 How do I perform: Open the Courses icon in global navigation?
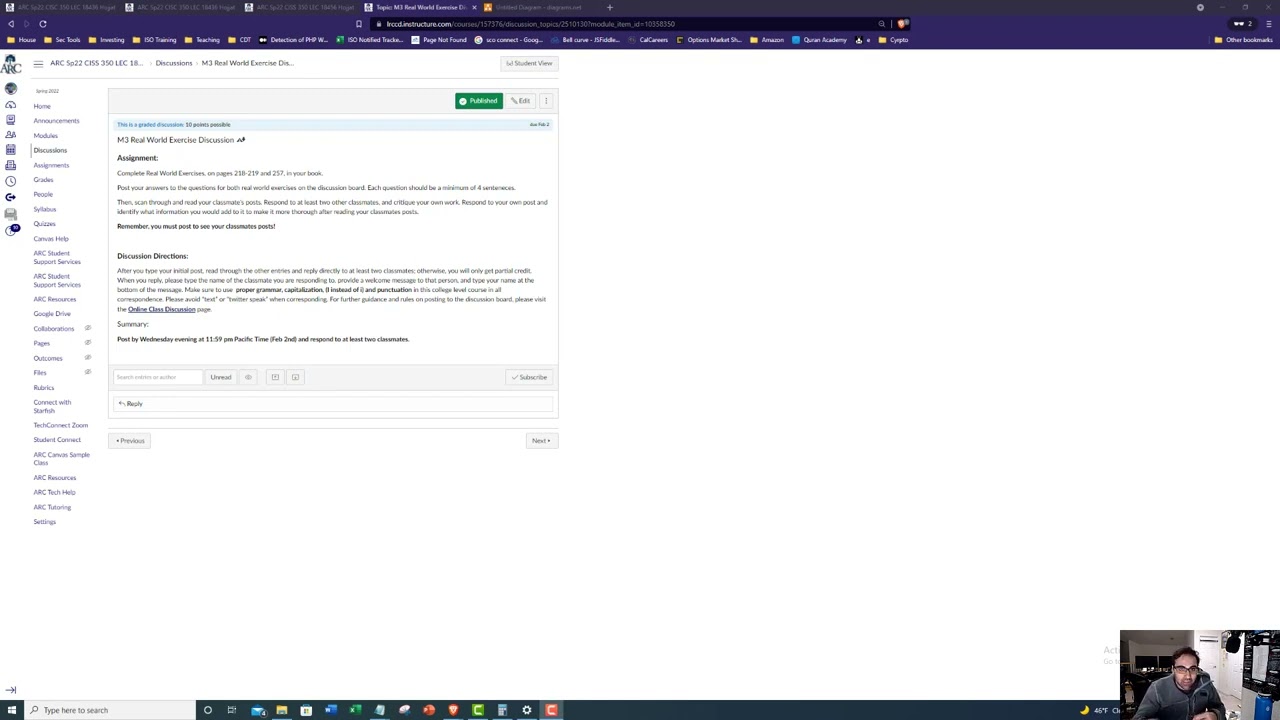point(10,120)
